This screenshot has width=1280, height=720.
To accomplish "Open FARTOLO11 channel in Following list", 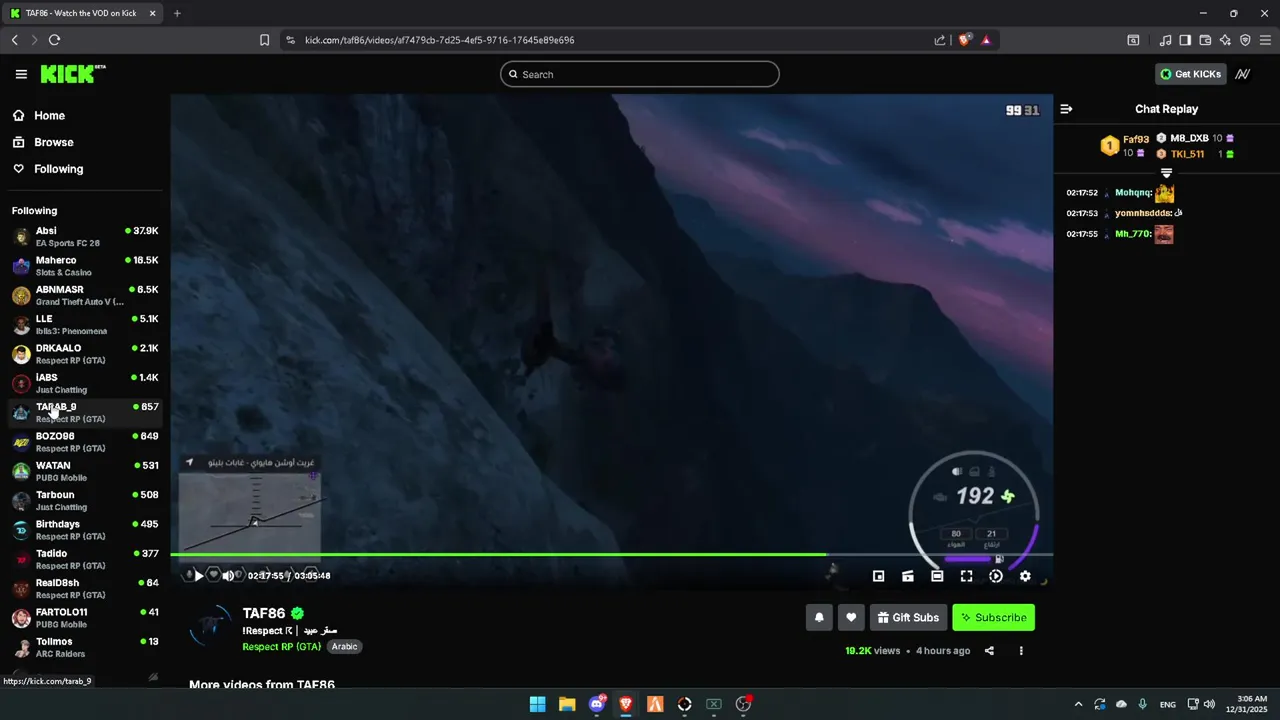I will [85, 617].
